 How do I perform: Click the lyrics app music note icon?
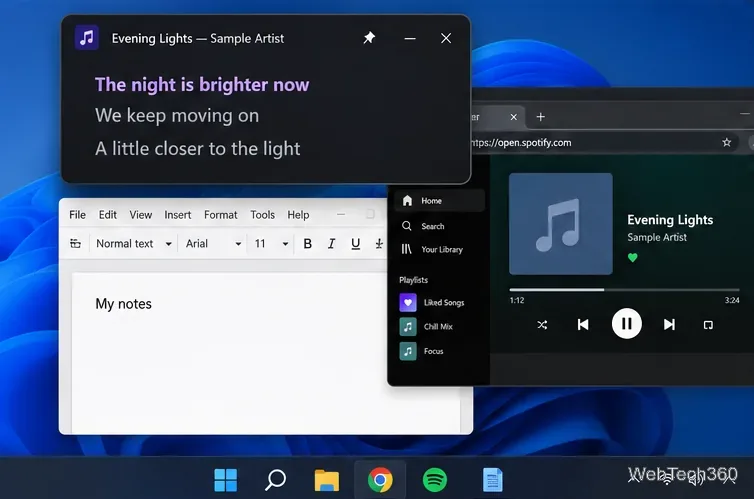click(x=87, y=37)
